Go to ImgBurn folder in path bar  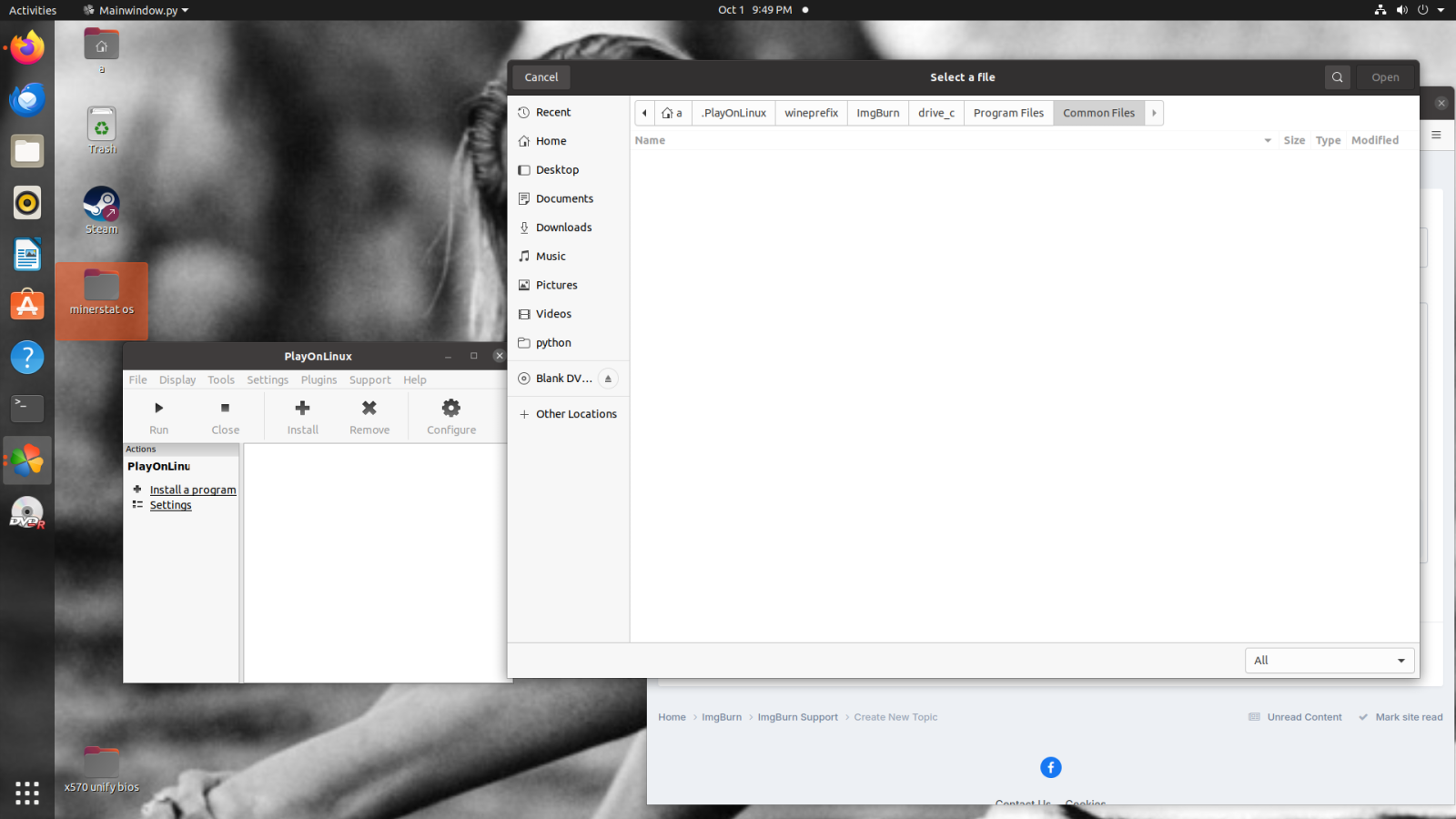(x=878, y=113)
